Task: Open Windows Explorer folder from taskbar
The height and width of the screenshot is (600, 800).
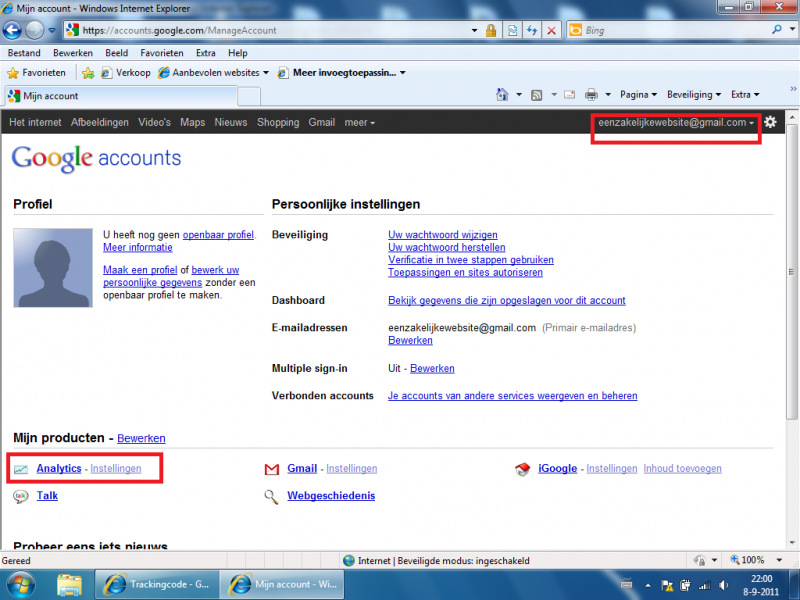Action: [69, 583]
